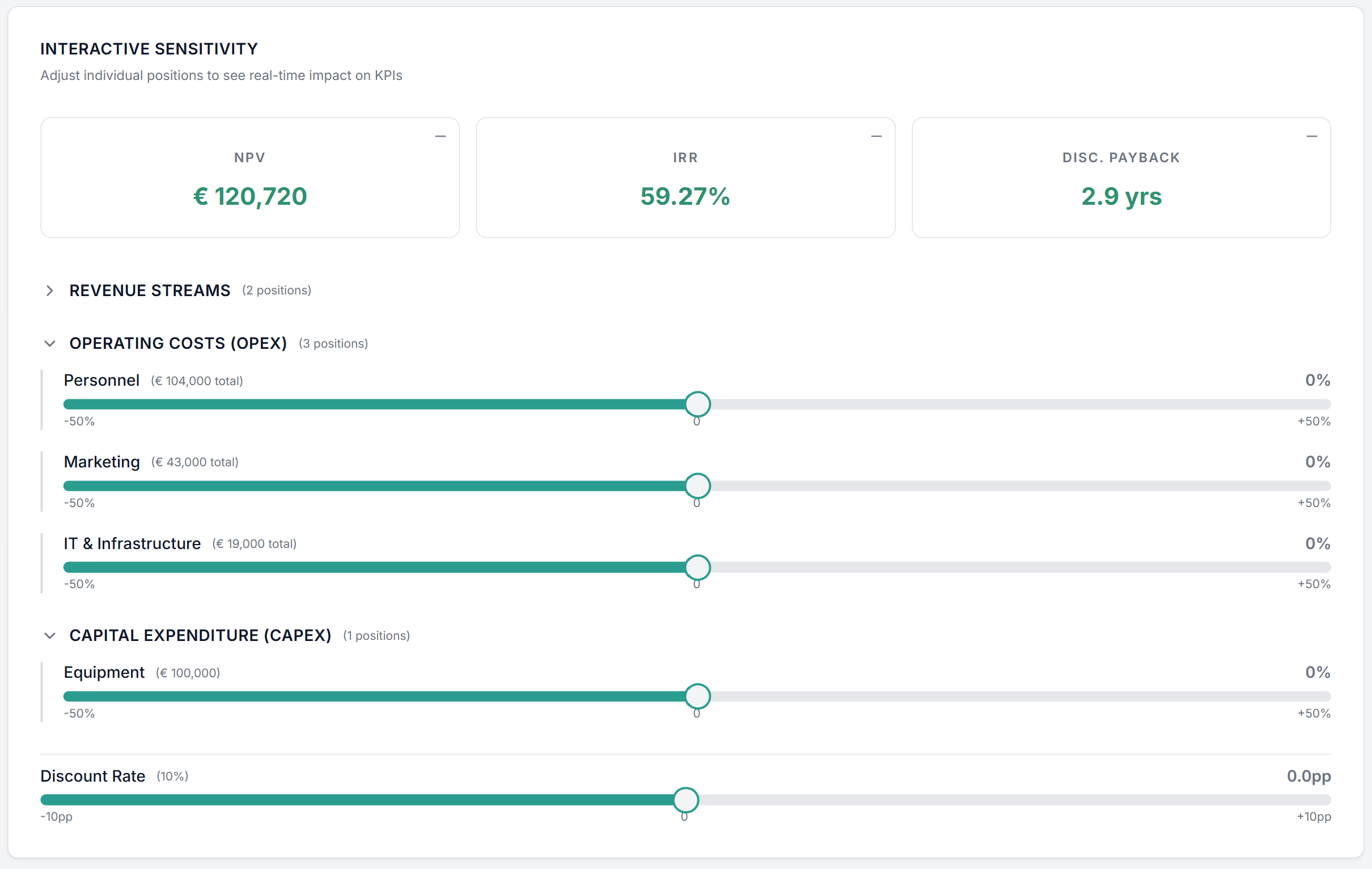Collapse the Capital Expenditure (CAPEX) chevron
Image resolution: width=1372 pixels, height=869 pixels.
(49, 635)
